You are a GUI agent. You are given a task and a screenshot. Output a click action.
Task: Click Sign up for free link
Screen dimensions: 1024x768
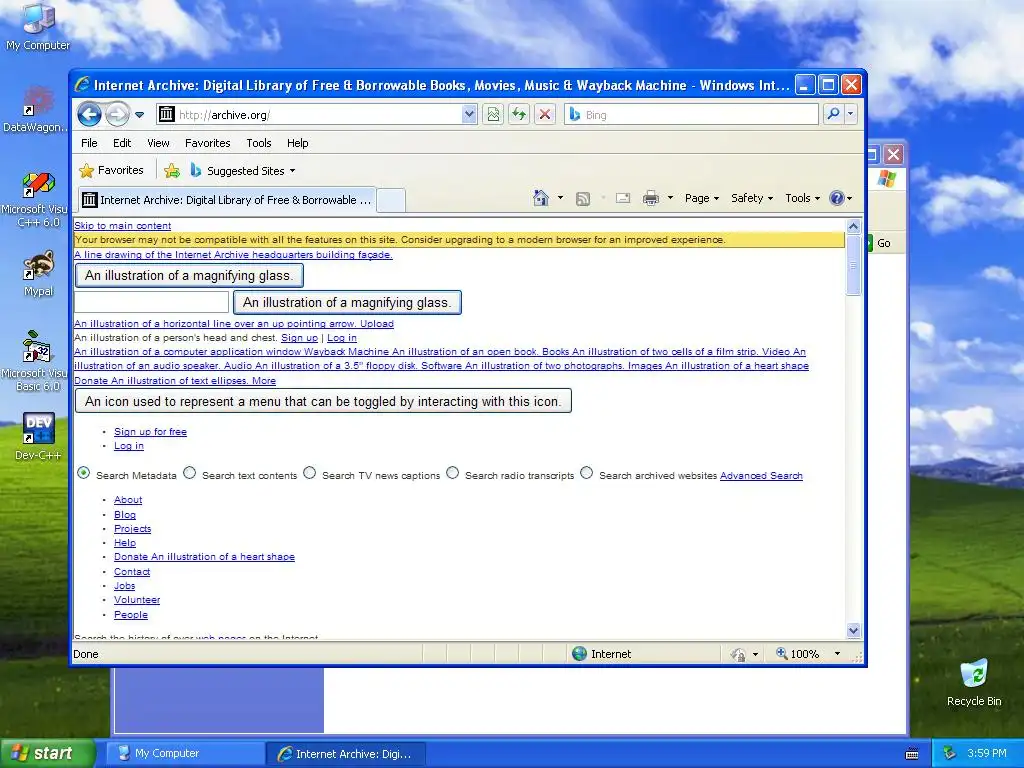tap(150, 432)
